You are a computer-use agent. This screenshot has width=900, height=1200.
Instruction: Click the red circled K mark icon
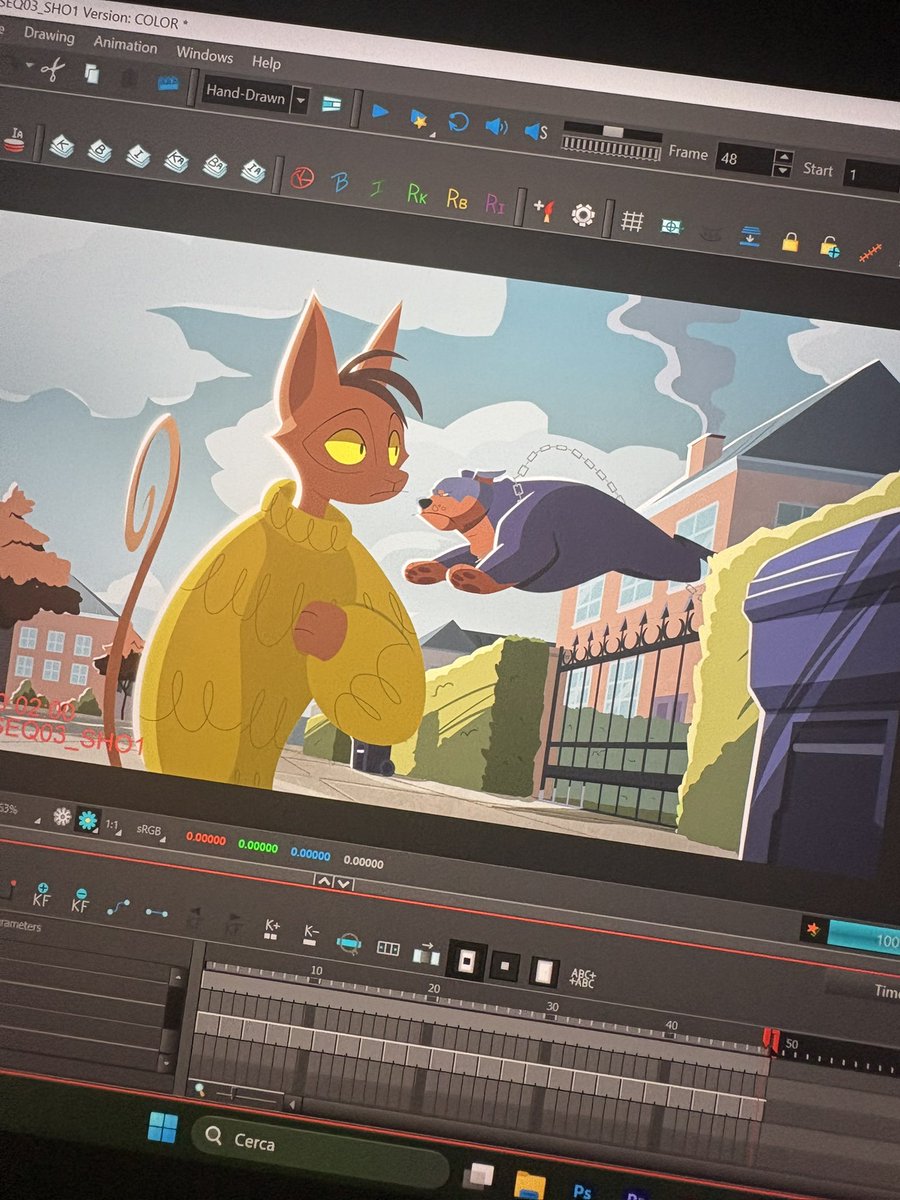(x=302, y=178)
